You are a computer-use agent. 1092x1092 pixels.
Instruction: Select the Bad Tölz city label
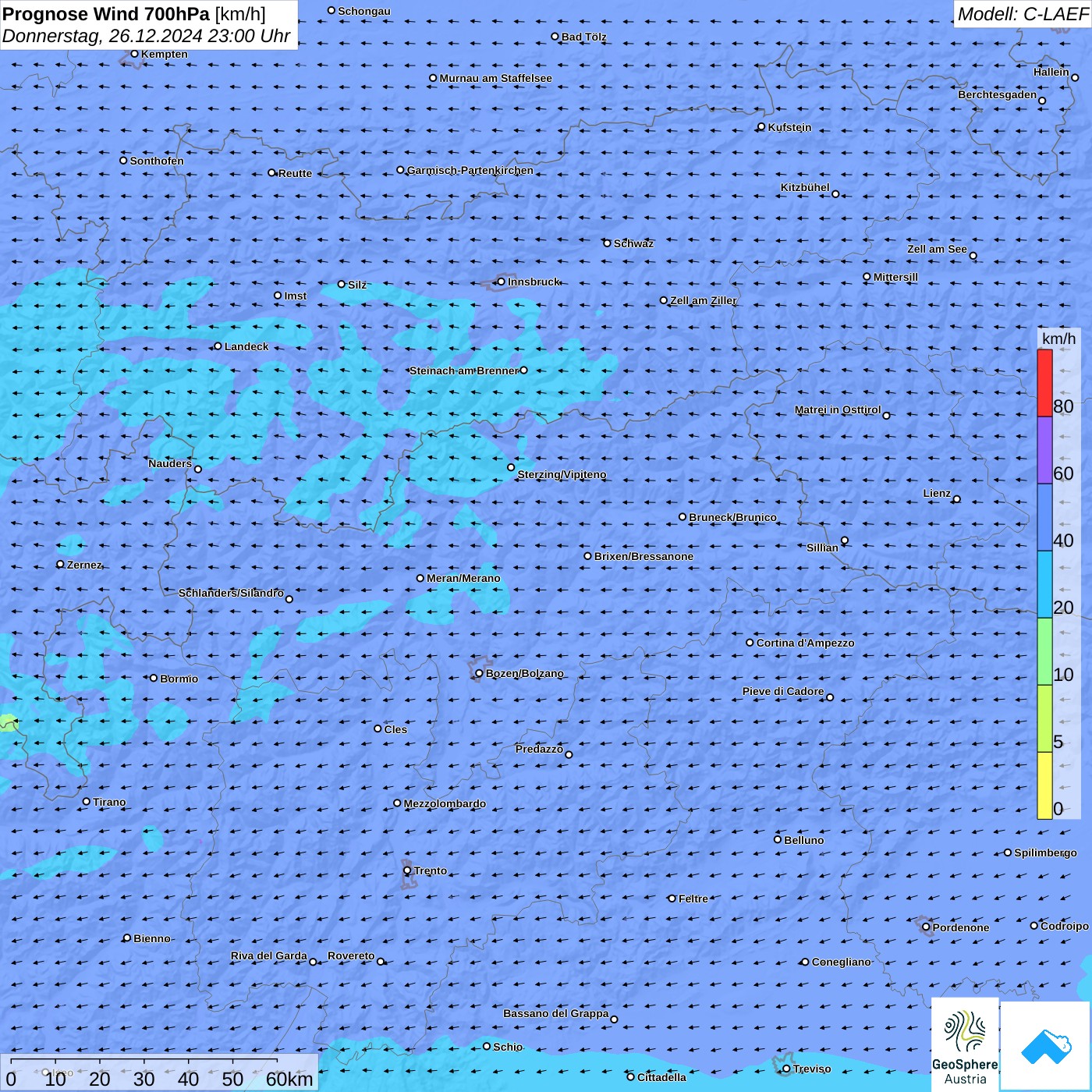point(583,37)
